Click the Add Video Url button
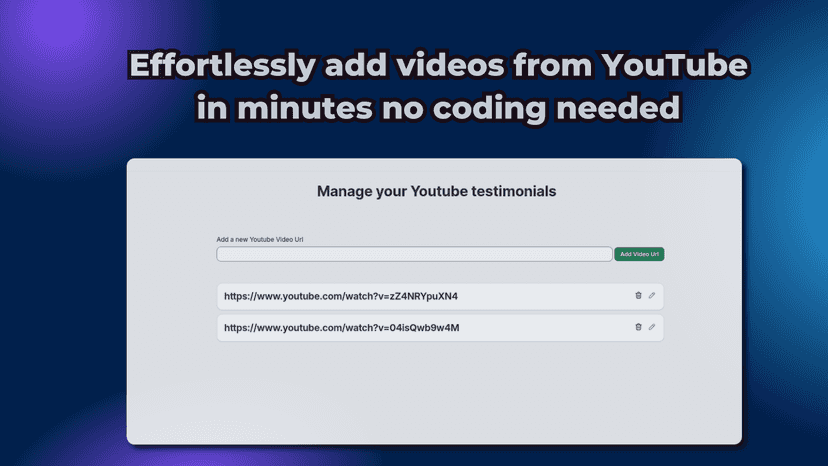The width and height of the screenshot is (828, 466). coord(639,254)
